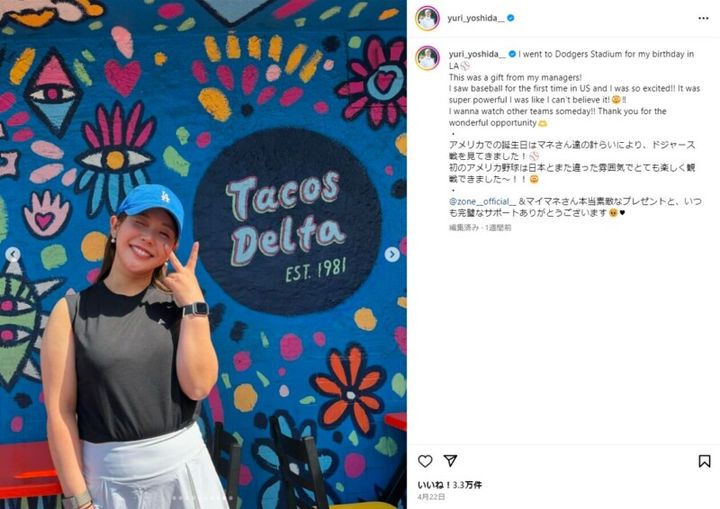Go to next photo arrow

click(x=392, y=254)
